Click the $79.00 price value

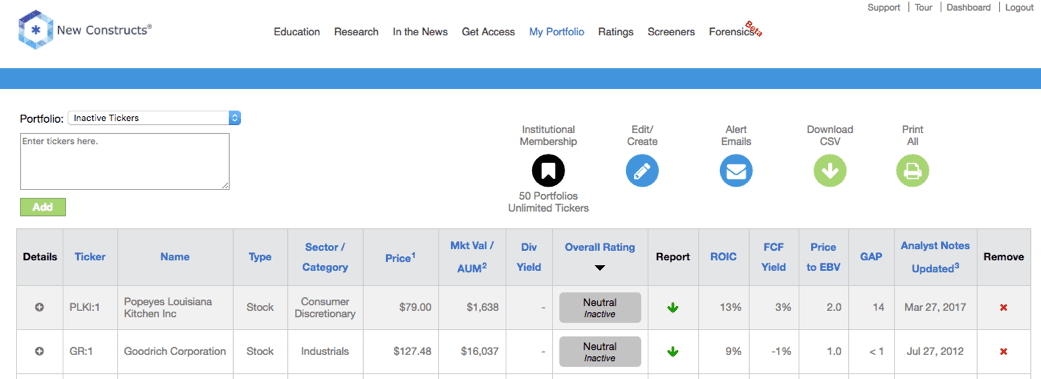point(415,308)
